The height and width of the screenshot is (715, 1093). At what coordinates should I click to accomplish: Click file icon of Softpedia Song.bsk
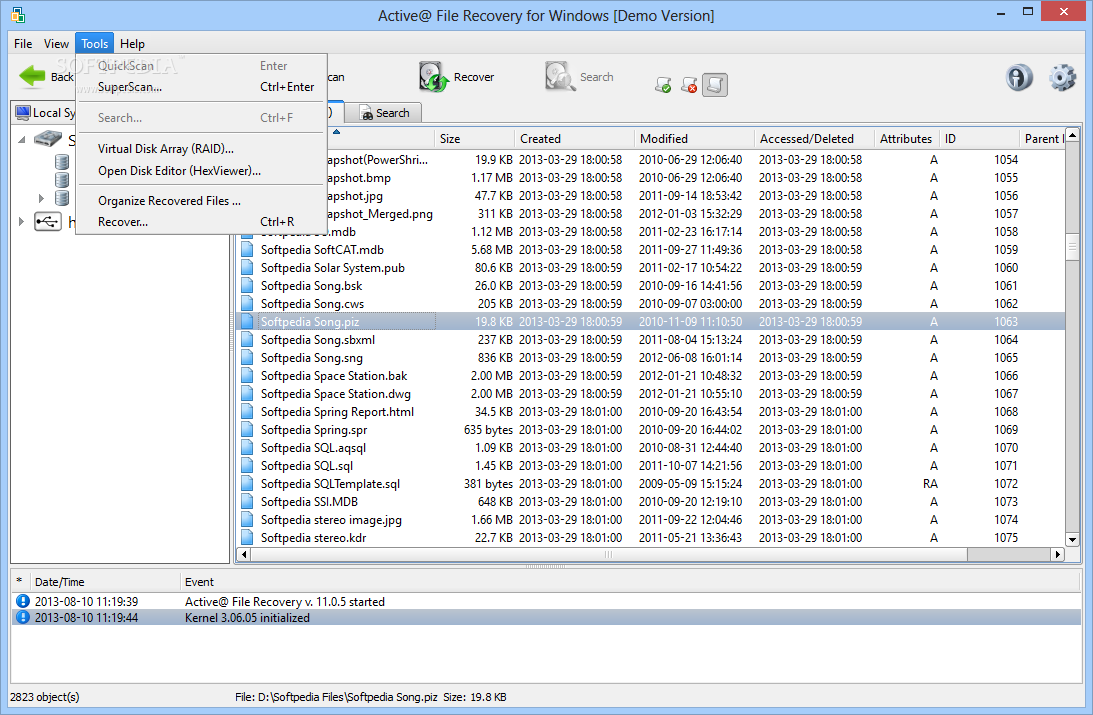click(247, 286)
